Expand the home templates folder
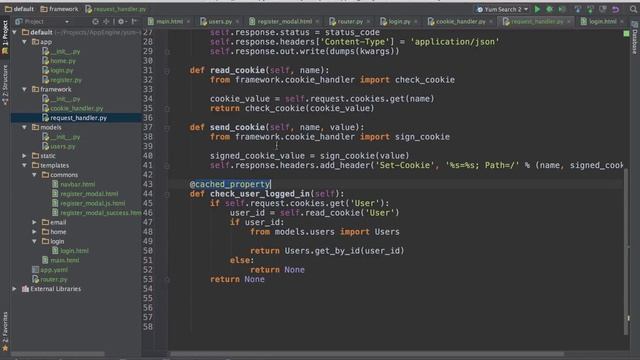The height and width of the screenshot is (360, 640). [34, 232]
